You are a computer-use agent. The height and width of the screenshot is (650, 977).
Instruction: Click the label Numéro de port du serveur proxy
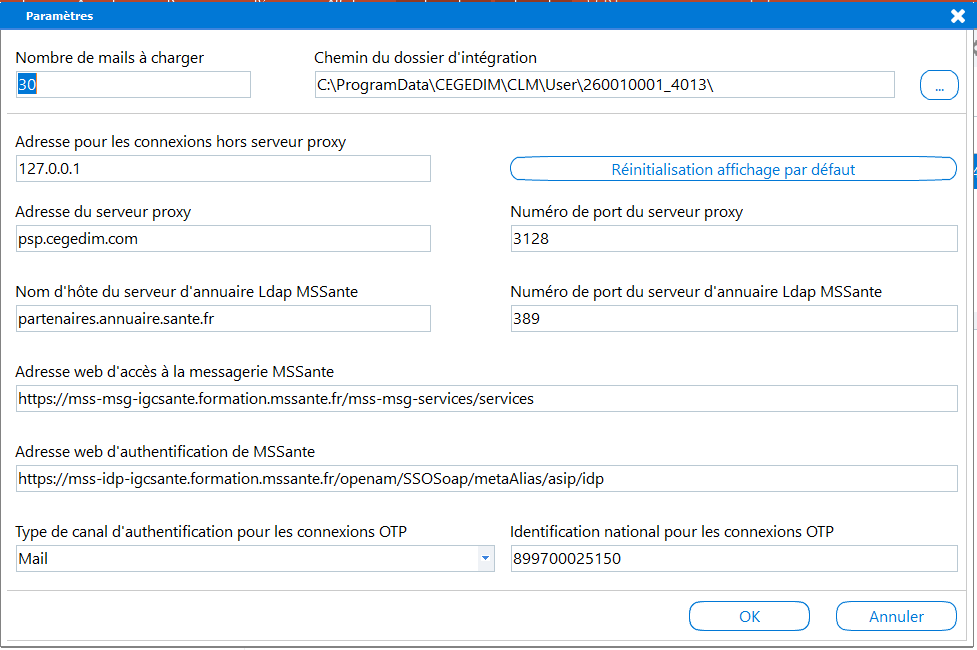pyautogui.click(x=626, y=212)
